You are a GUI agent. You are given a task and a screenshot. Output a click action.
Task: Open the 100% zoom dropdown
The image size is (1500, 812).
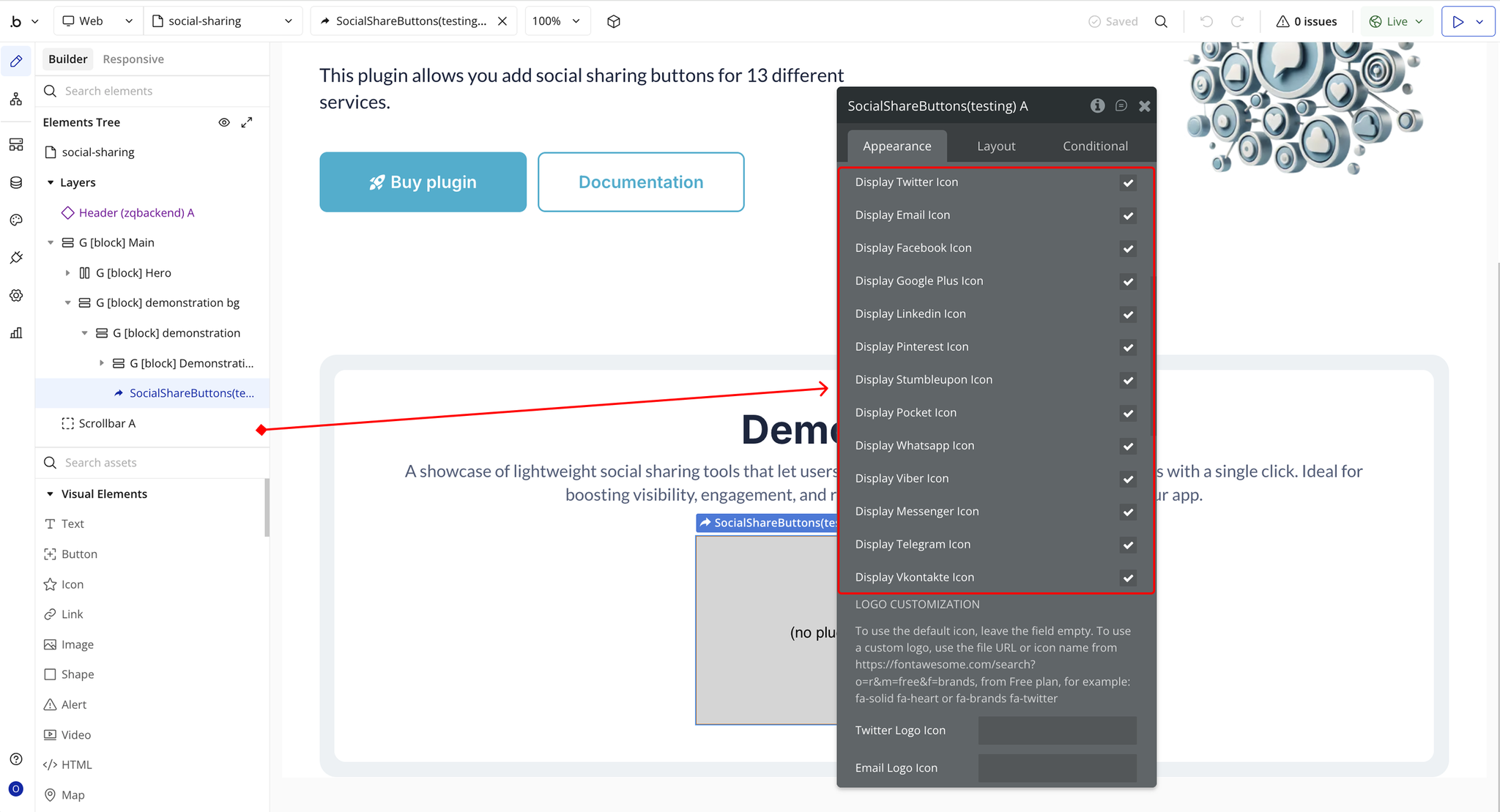557,21
